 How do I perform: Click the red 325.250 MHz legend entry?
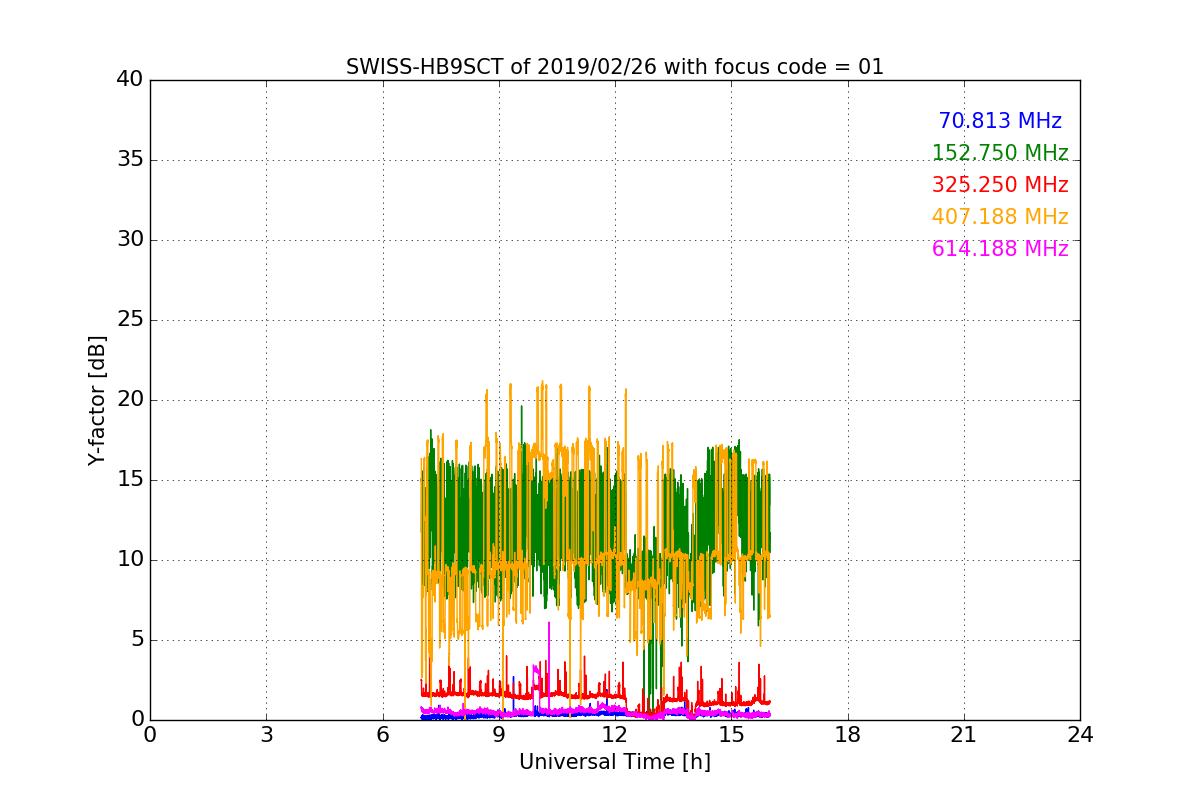pyautogui.click(x=999, y=185)
